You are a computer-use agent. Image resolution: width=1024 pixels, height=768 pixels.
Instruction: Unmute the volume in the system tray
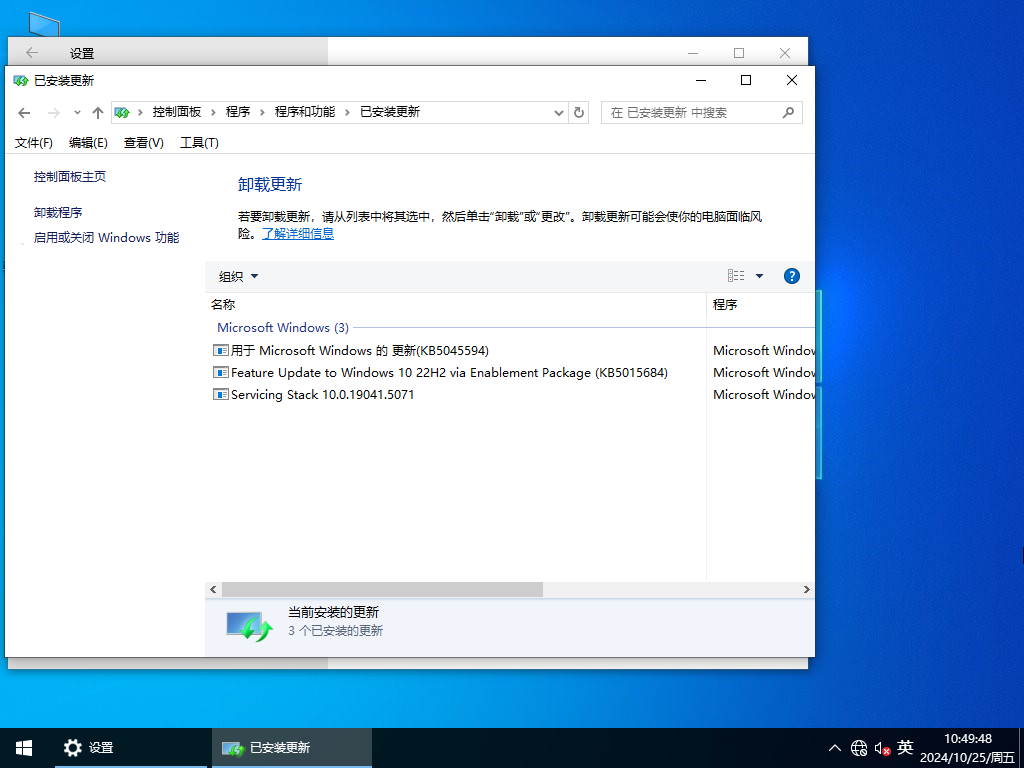(x=881, y=747)
